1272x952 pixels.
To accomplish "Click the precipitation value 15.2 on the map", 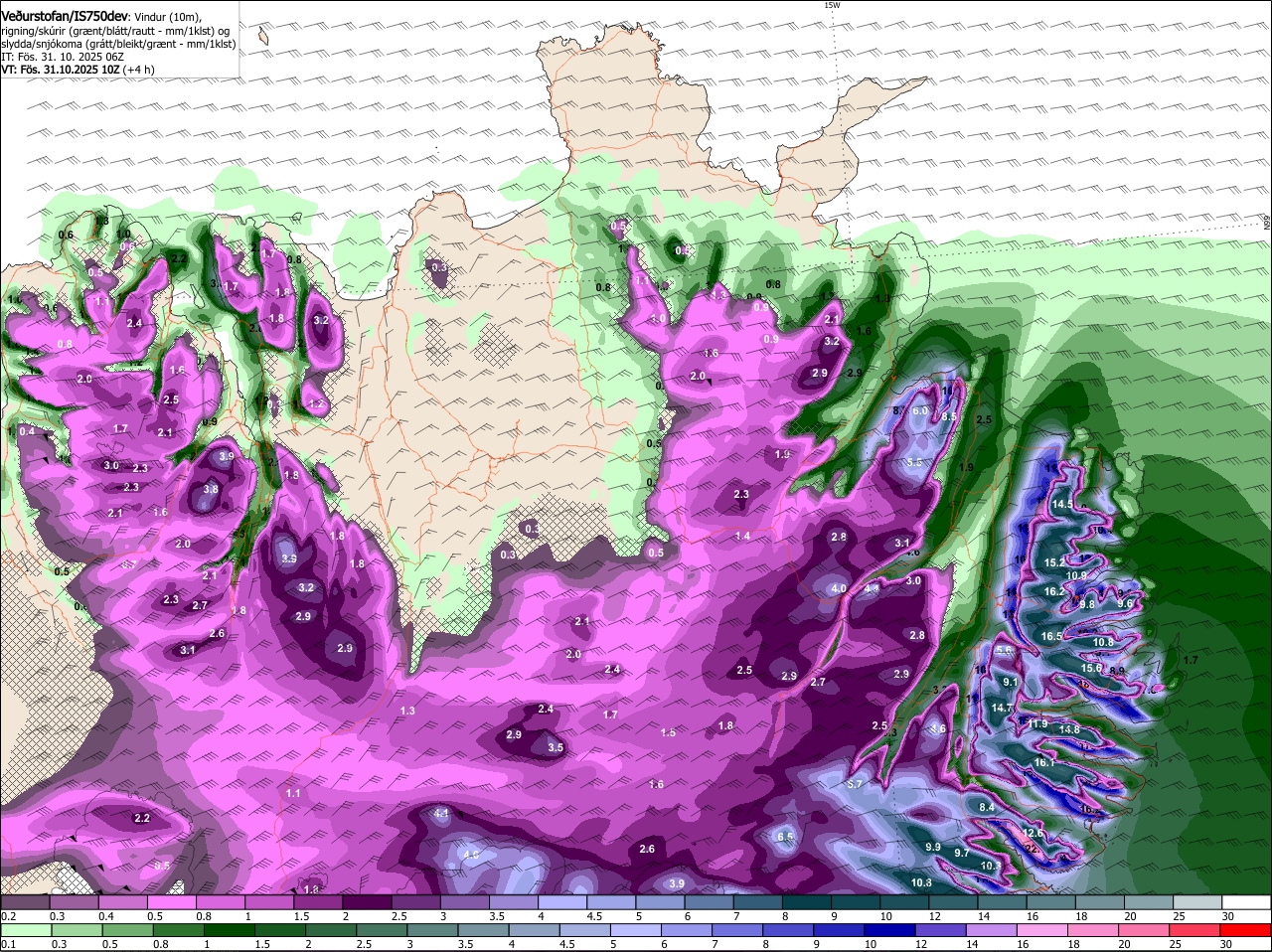I will (x=1055, y=562).
